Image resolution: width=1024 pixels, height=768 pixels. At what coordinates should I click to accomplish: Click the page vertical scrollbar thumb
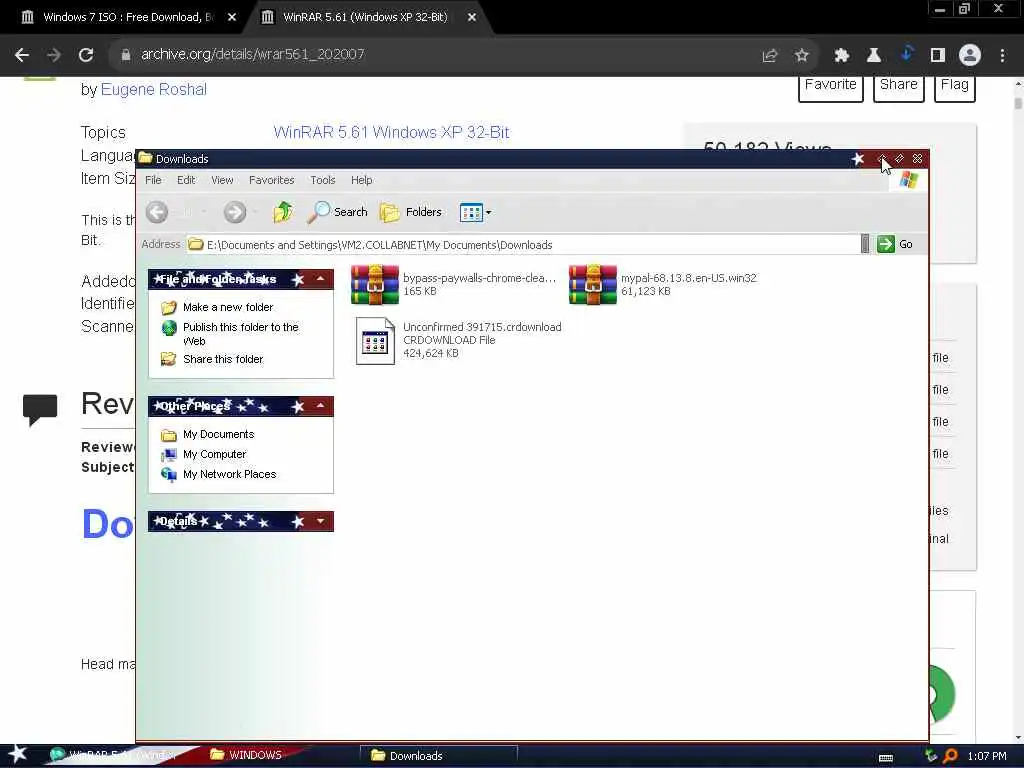tap(1017, 103)
